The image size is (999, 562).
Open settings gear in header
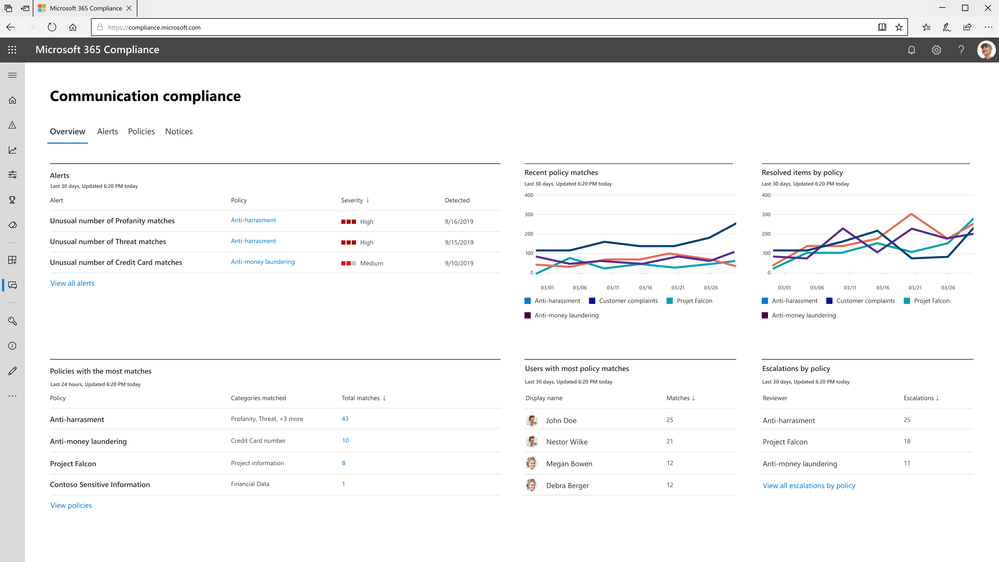pyautogui.click(x=936, y=50)
